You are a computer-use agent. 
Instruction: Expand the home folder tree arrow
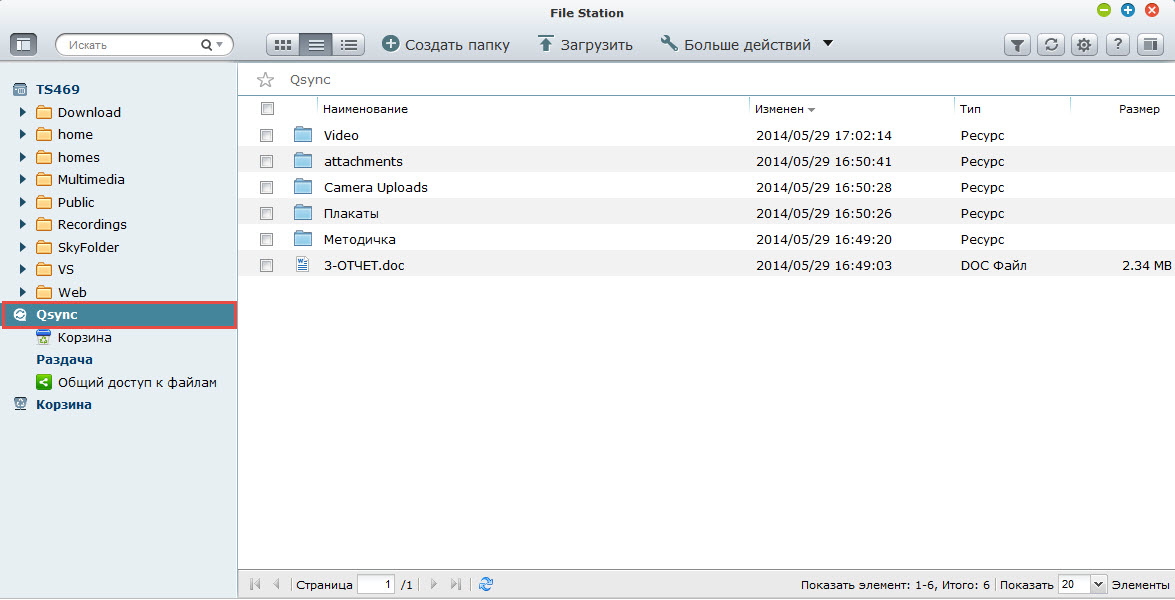pyautogui.click(x=22, y=135)
